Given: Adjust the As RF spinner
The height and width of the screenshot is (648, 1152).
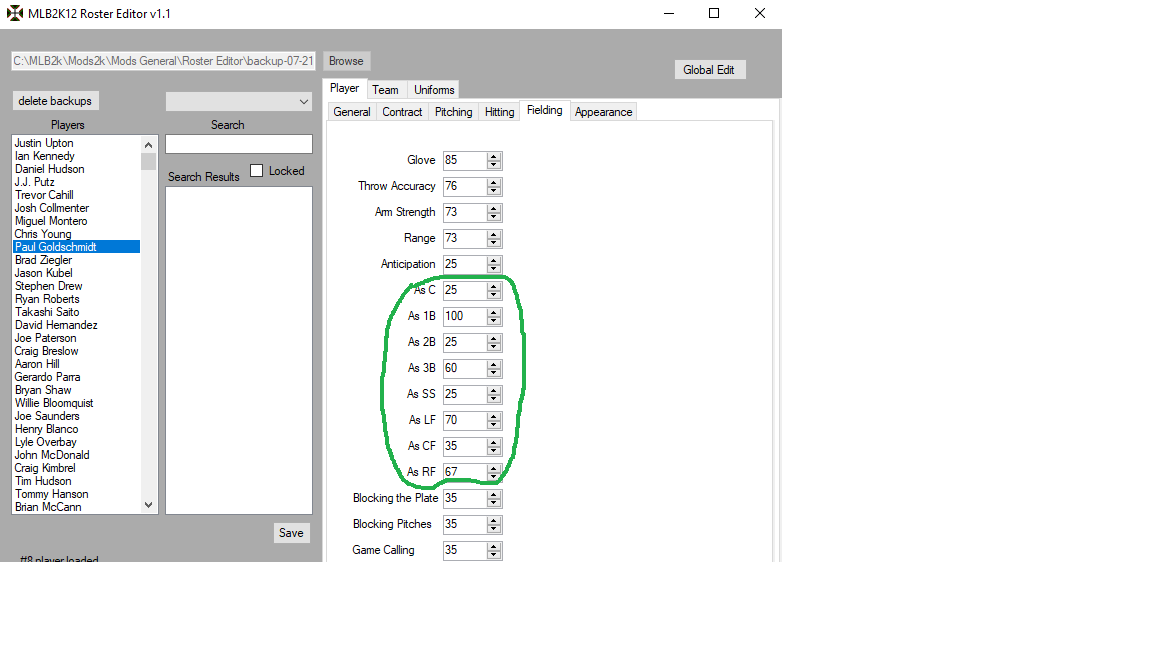Looking at the screenshot, I should pos(494,472).
